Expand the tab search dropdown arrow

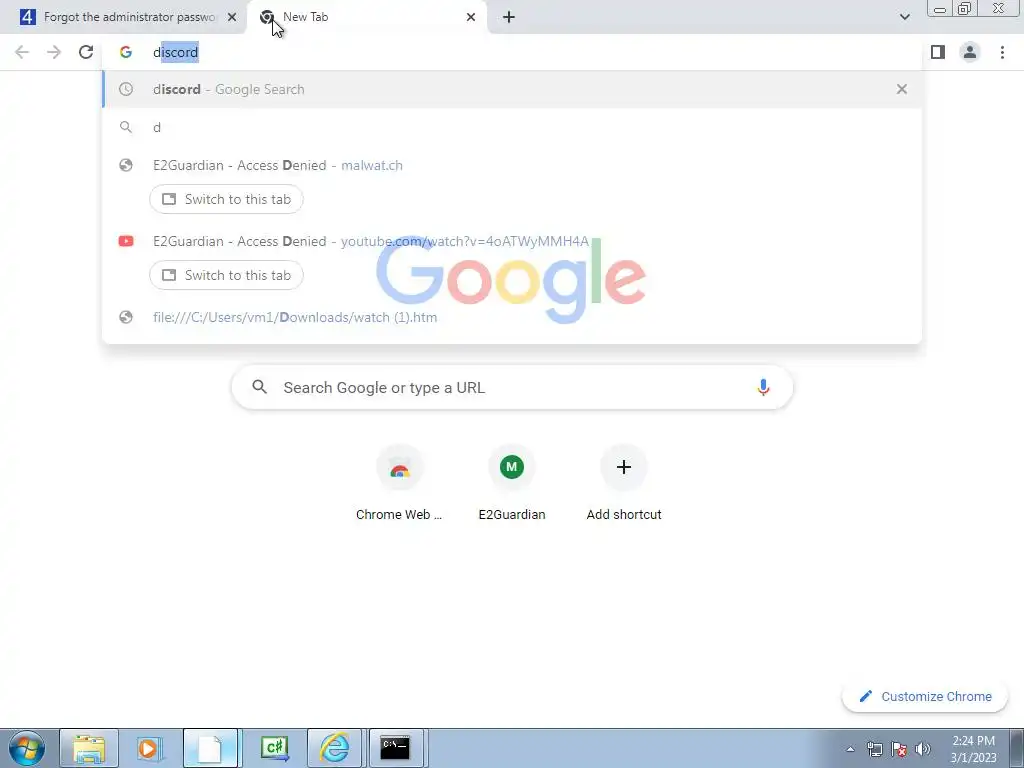(x=904, y=17)
